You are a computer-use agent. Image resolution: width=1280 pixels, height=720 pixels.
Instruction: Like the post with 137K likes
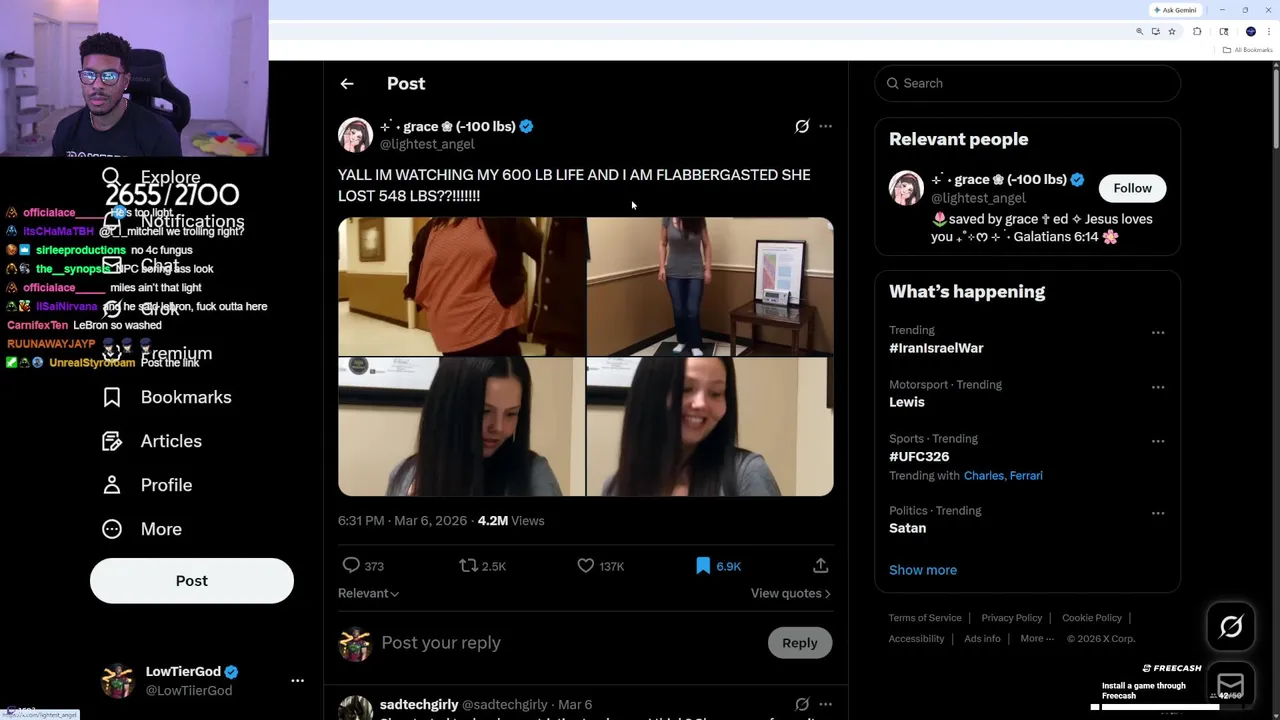[x=600, y=566]
